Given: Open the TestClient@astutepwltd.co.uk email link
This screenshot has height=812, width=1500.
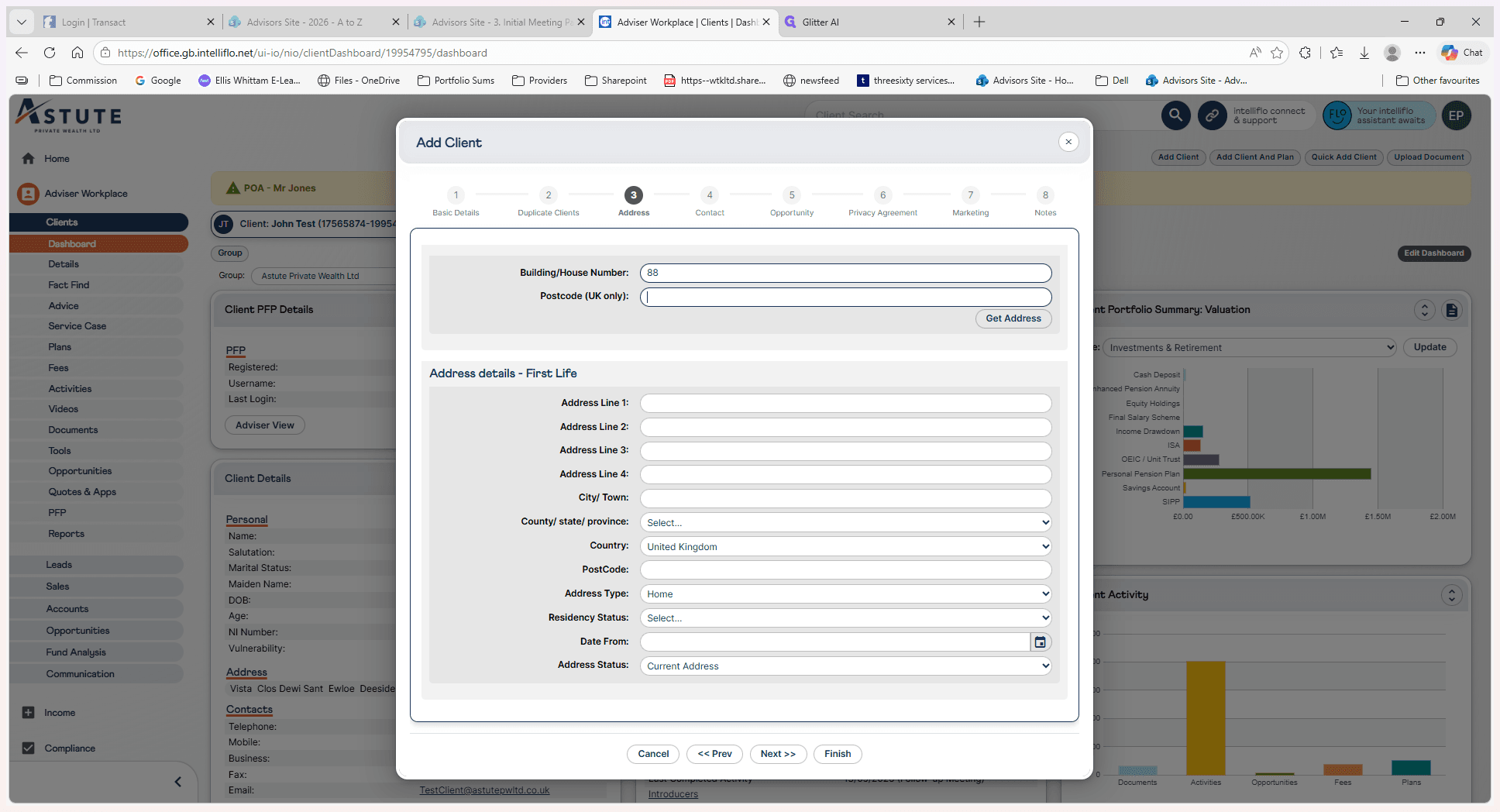Looking at the screenshot, I should (484, 790).
